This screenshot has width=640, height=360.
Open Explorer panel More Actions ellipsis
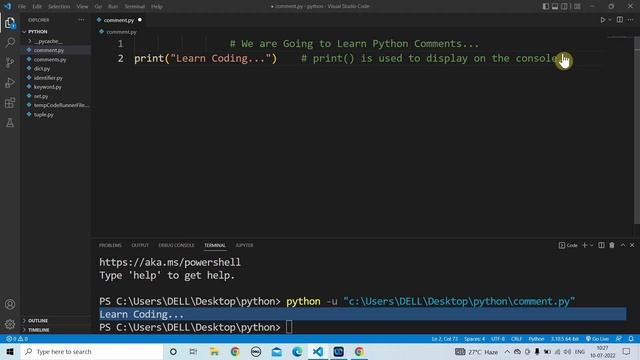81,20
